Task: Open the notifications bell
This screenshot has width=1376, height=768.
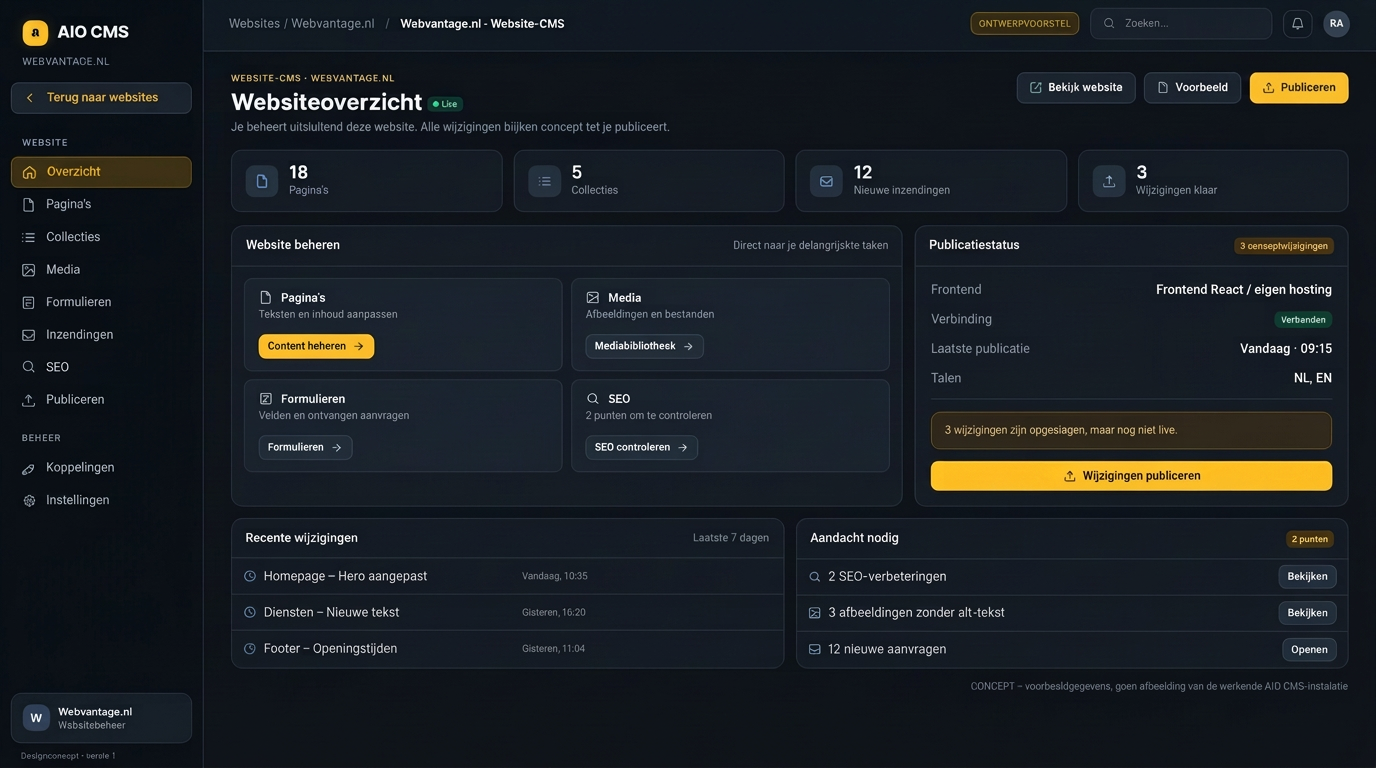Action: (1297, 24)
